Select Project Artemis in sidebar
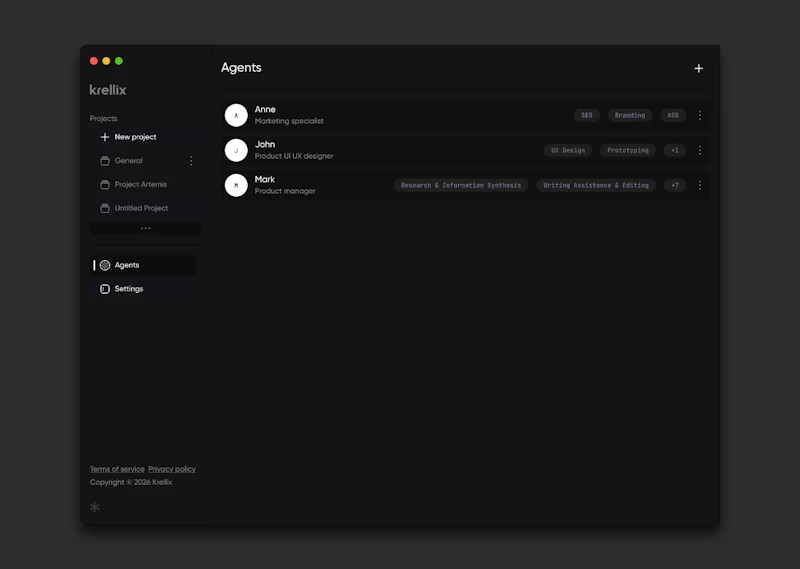The width and height of the screenshot is (800, 569). [143, 184]
